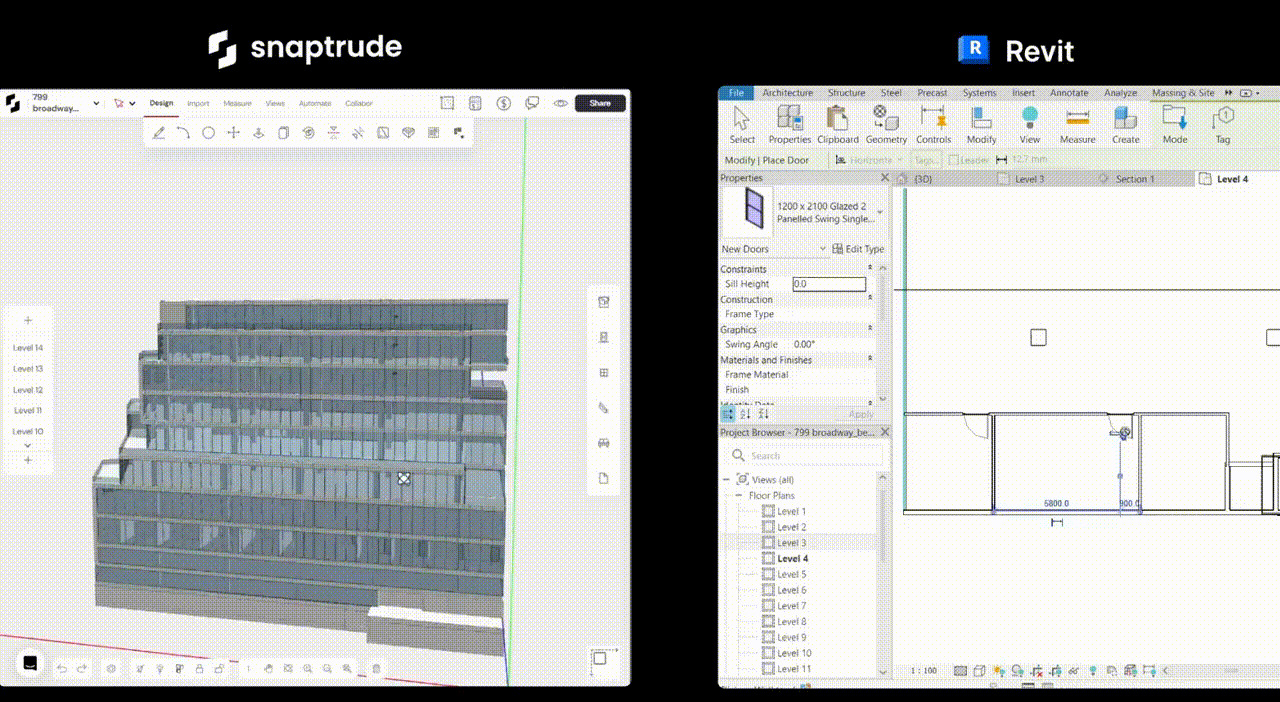Screen dimensions: 1280x702
Task: Expand the 799 broadway project name dropdown
Action: [x=96, y=103]
